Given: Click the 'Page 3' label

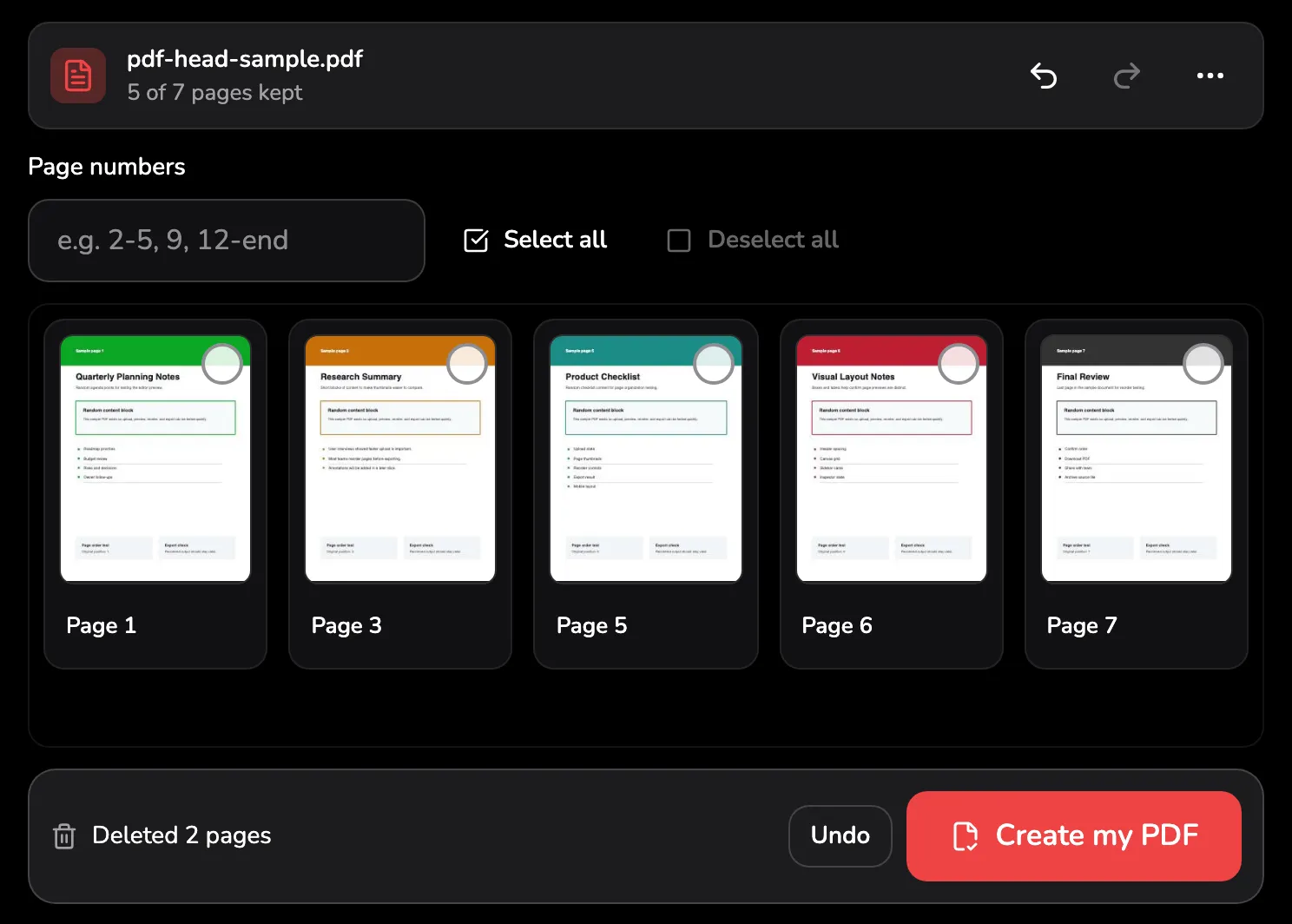Looking at the screenshot, I should (x=346, y=625).
